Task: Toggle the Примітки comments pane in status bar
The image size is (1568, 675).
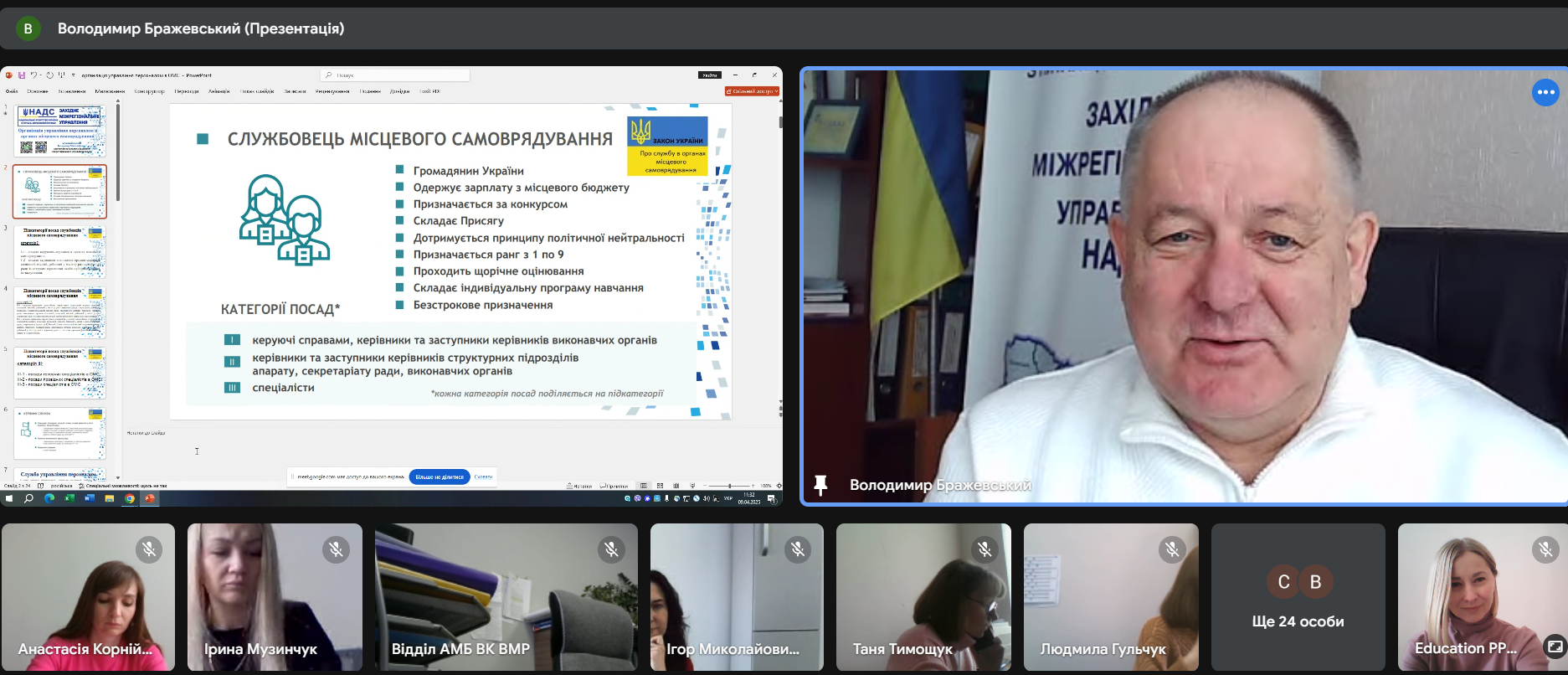Action: click(614, 486)
